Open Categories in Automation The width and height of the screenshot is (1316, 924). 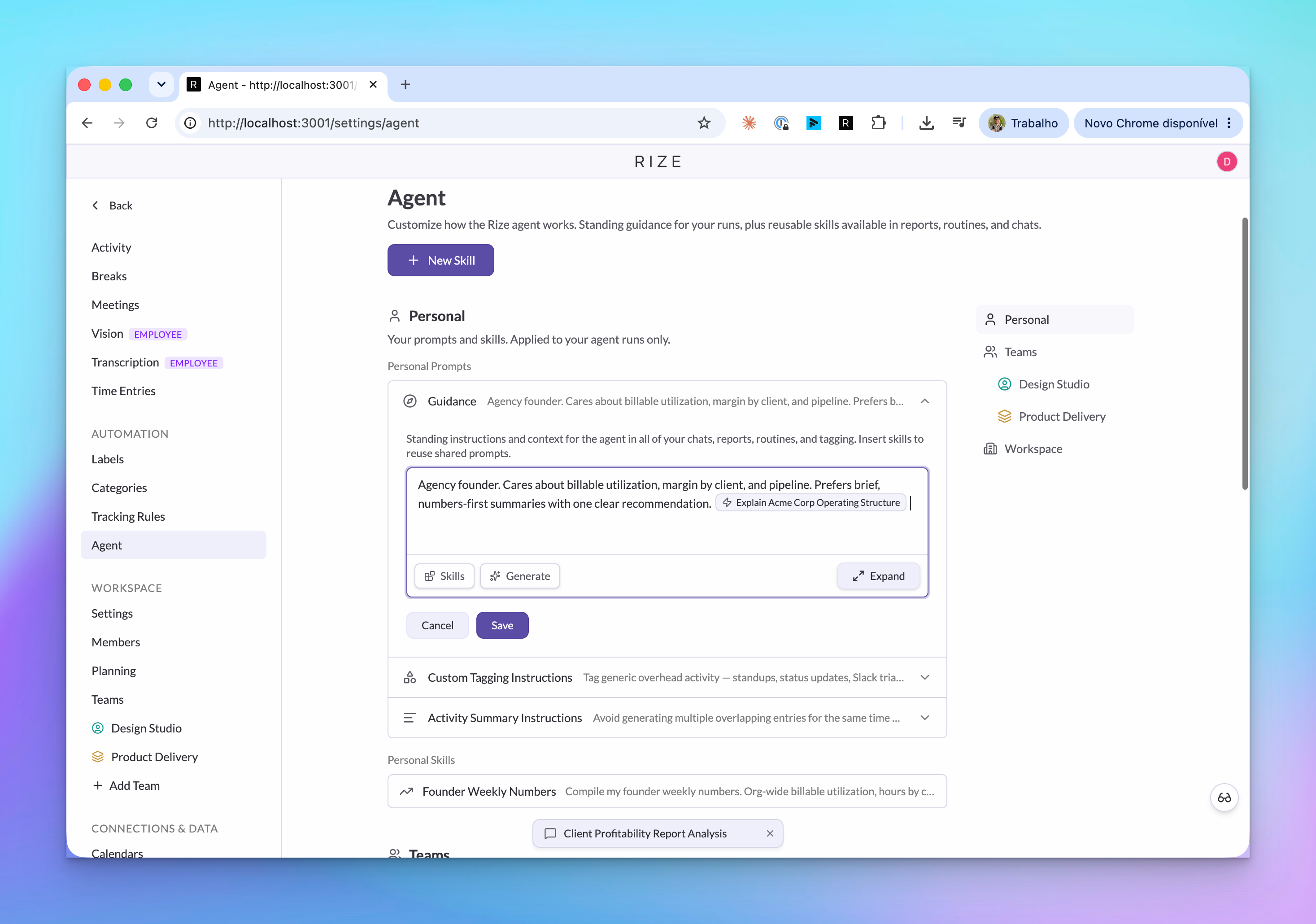(119, 488)
